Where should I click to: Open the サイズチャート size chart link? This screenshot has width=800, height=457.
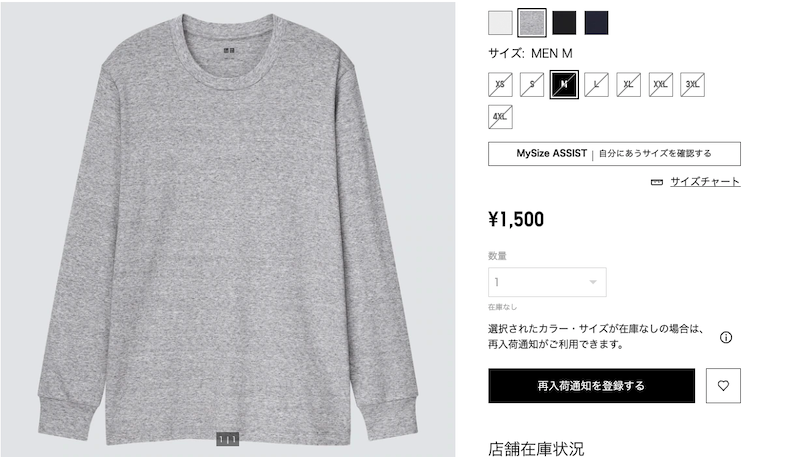705,182
